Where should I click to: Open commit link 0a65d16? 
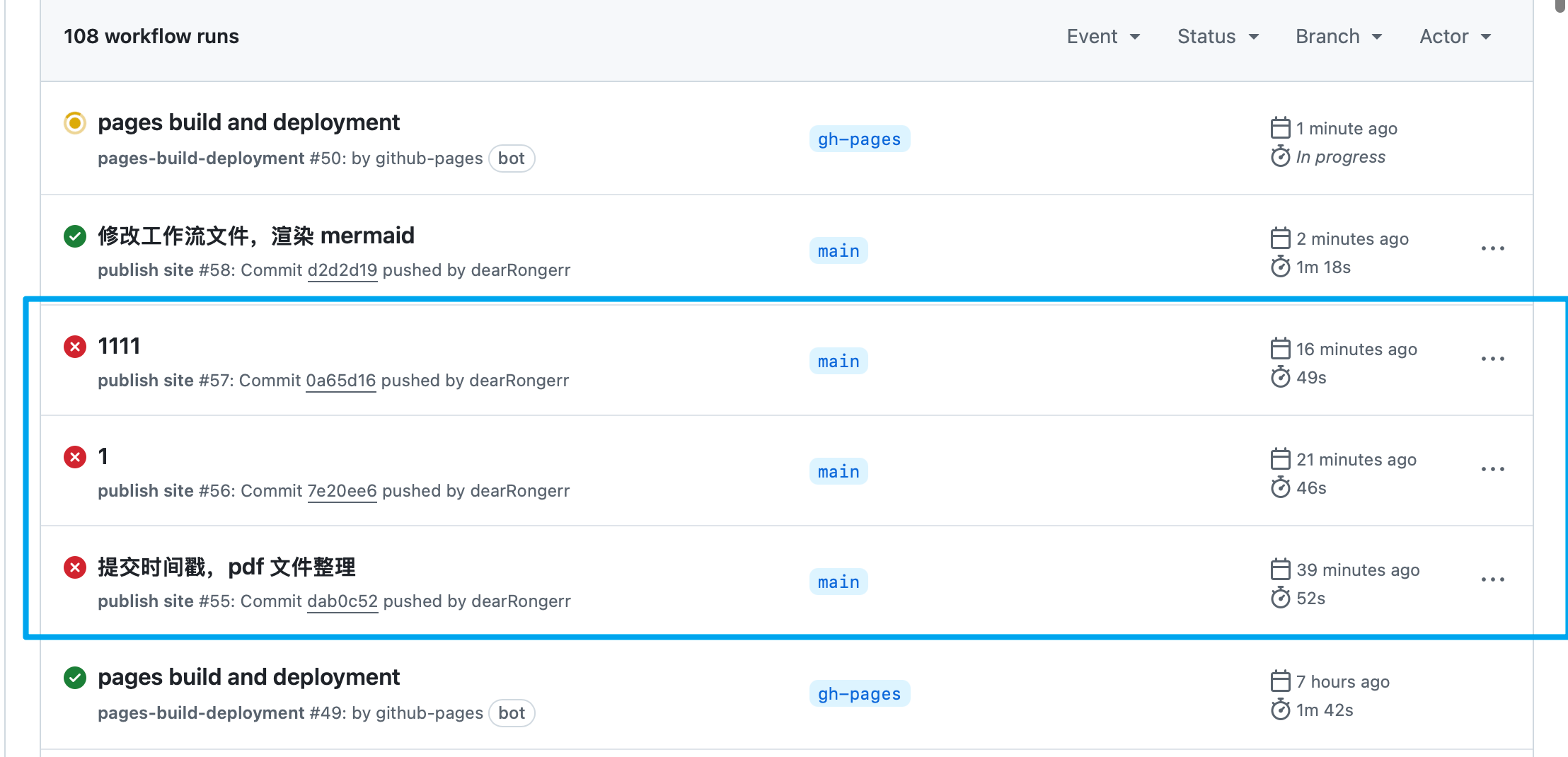[x=341, y=381]
